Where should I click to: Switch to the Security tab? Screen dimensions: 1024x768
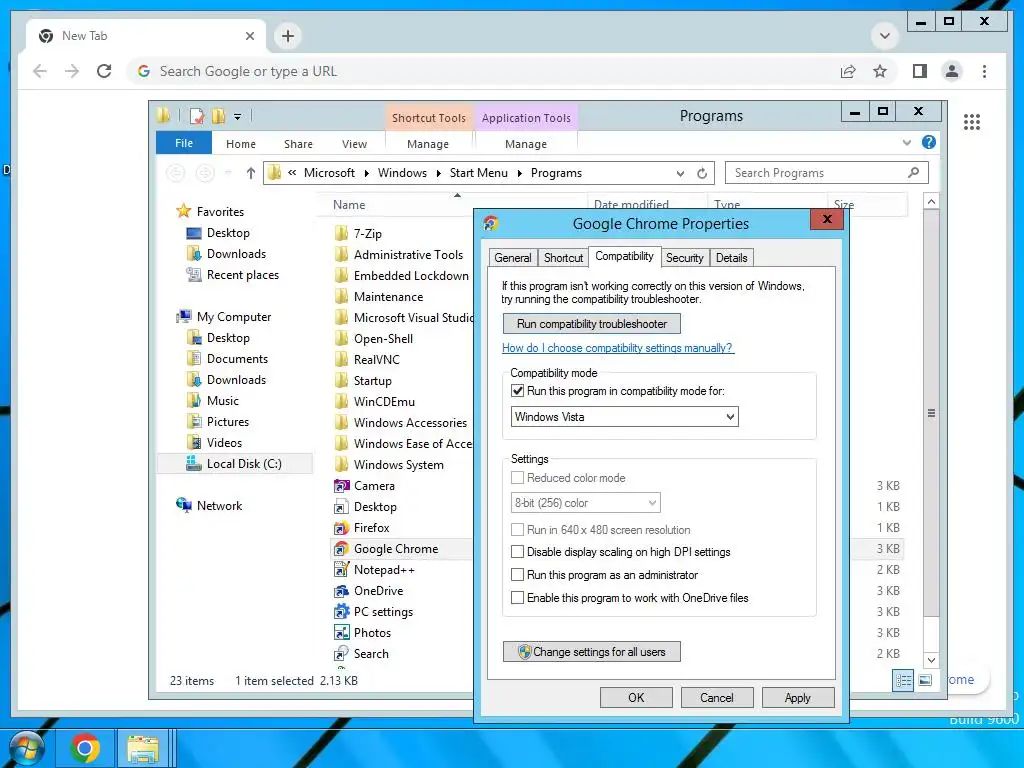point(684,258)
